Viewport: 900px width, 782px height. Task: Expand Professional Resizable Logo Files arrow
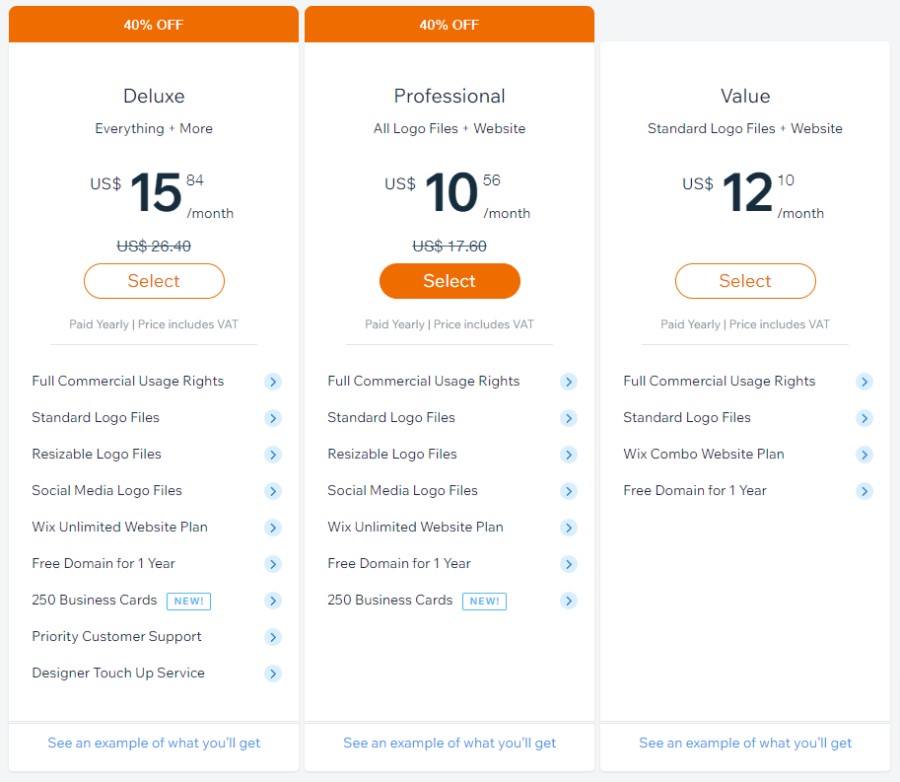pos(569,455)
